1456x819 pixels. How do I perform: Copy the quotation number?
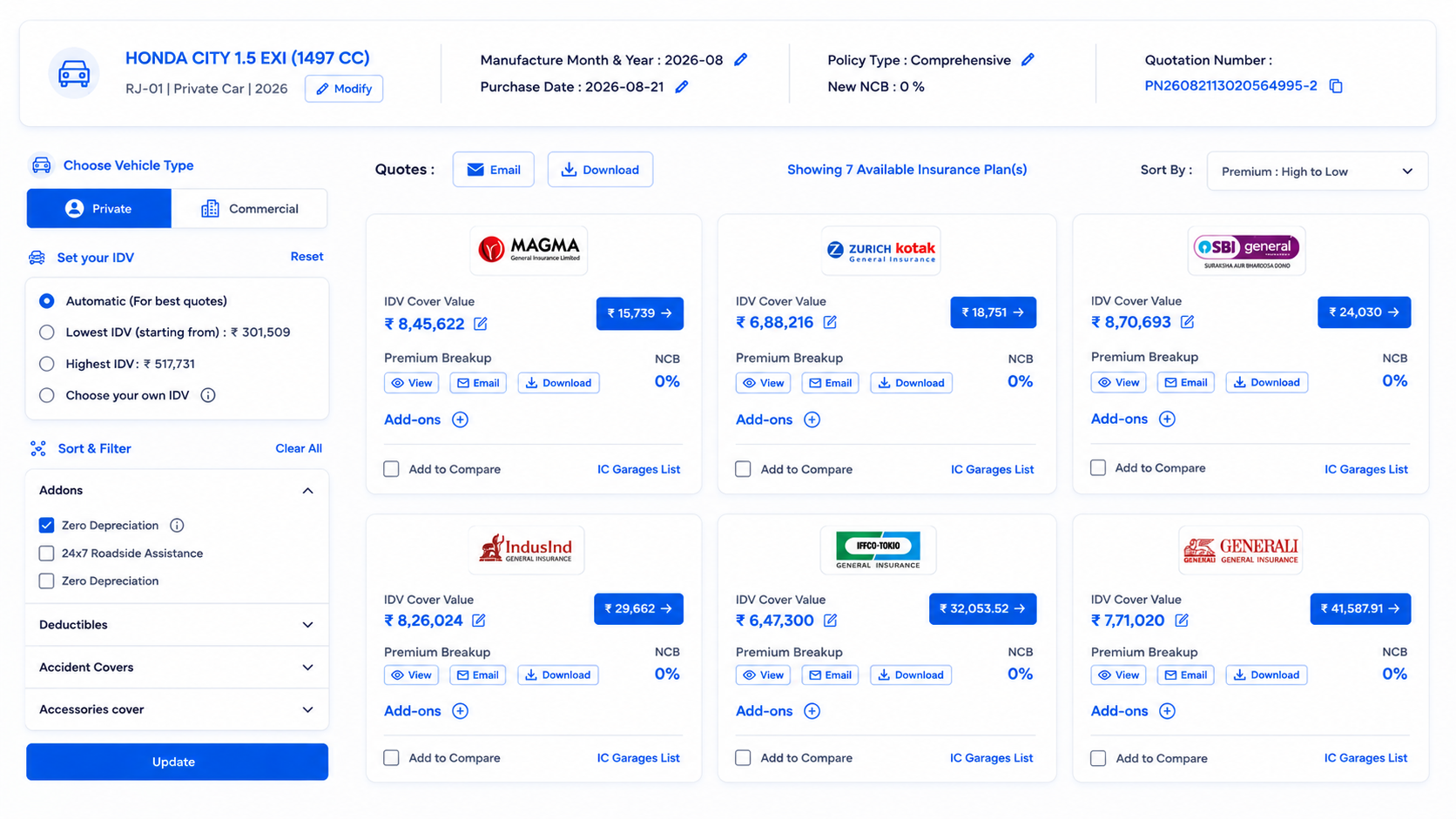pos(1336,86)
